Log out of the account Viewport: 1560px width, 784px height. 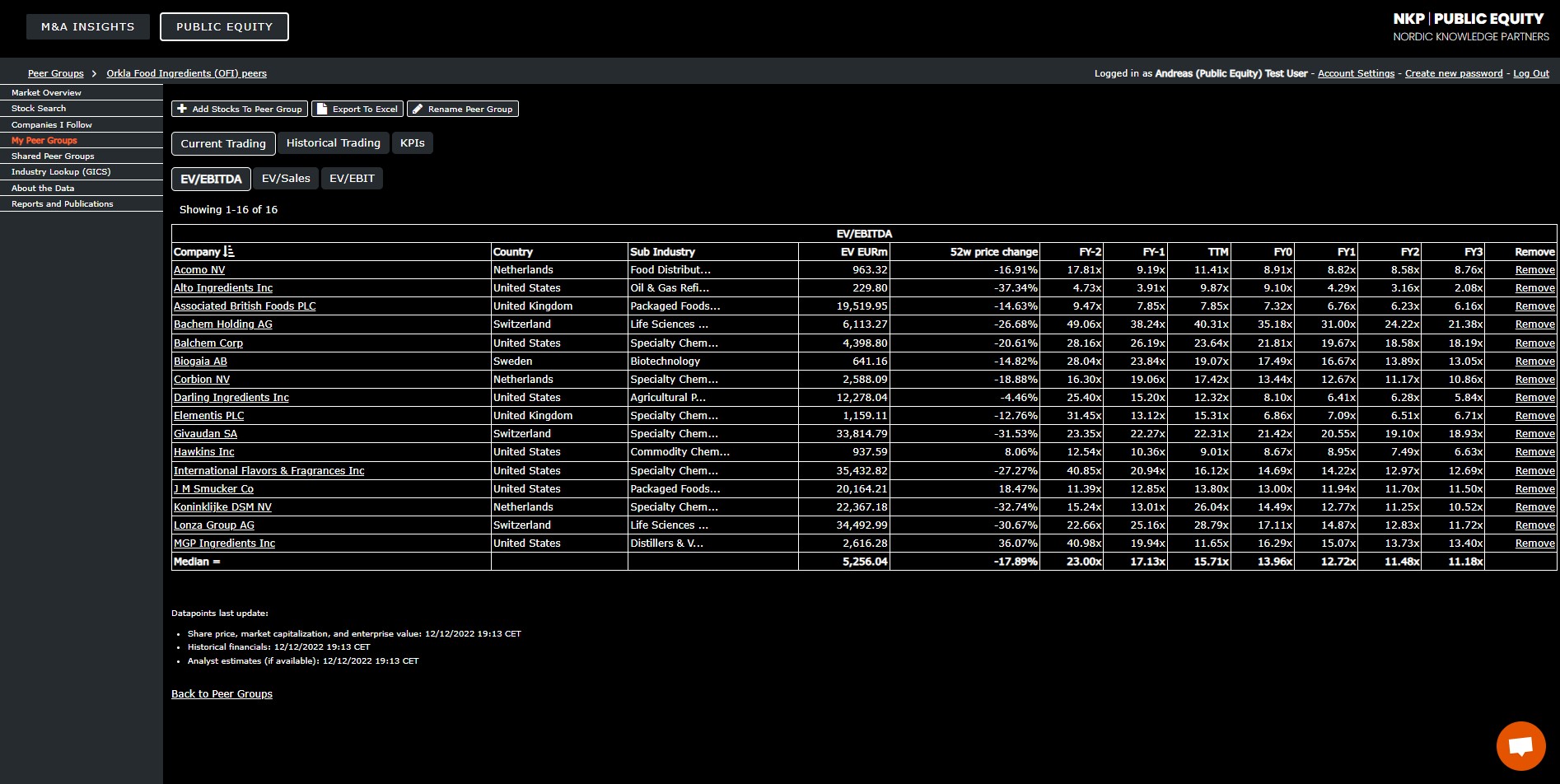tap(1531, 73)
